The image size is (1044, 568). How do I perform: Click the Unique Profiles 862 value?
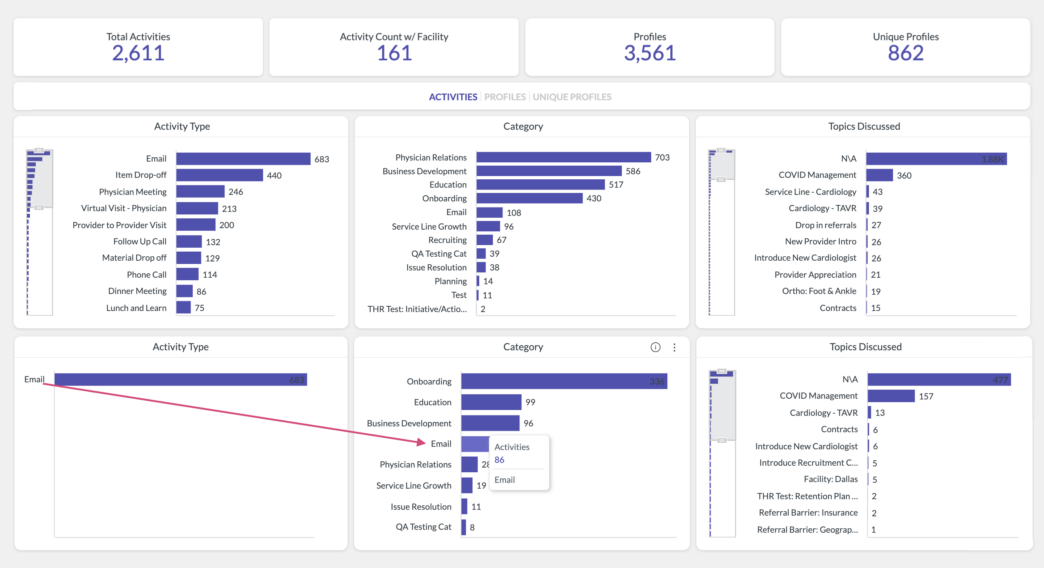point(905,54)
